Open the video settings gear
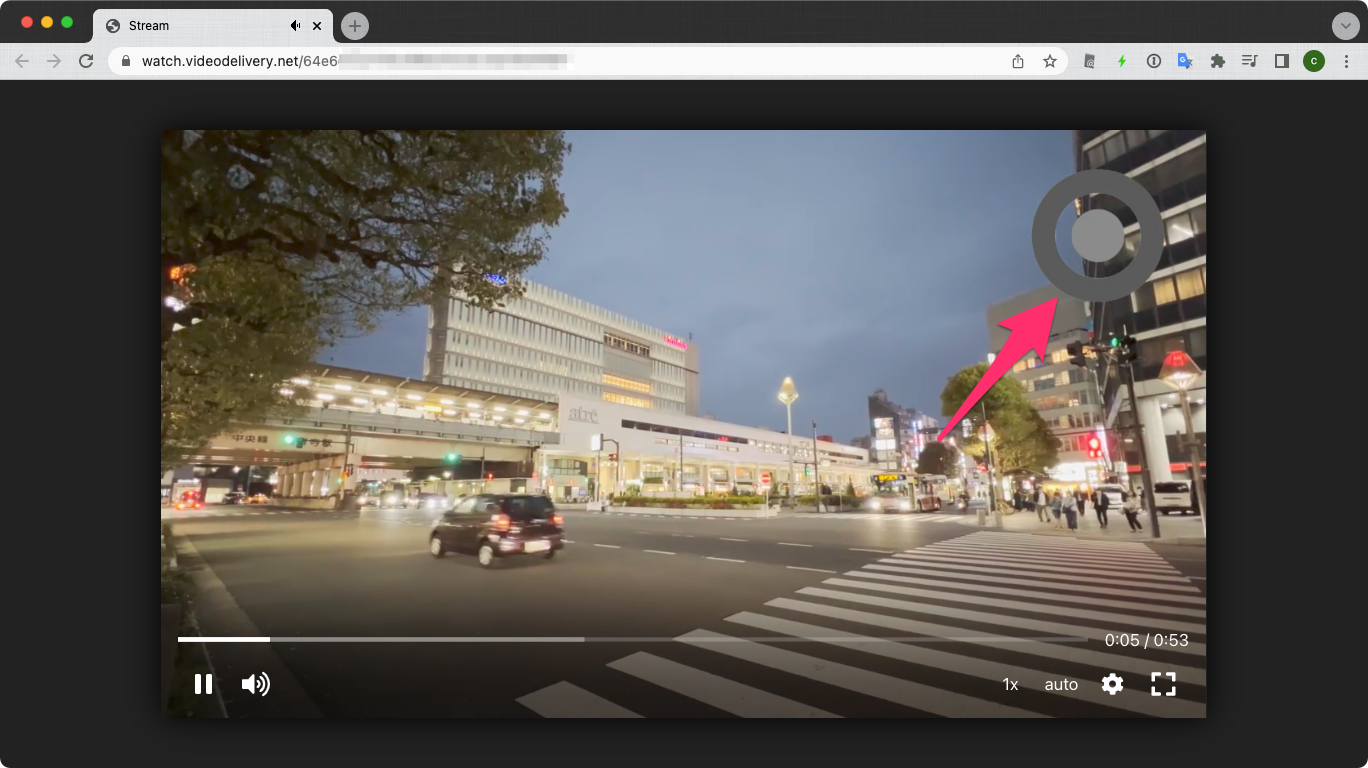Viewport: 1368px width, 768px height. [1112, 684]
